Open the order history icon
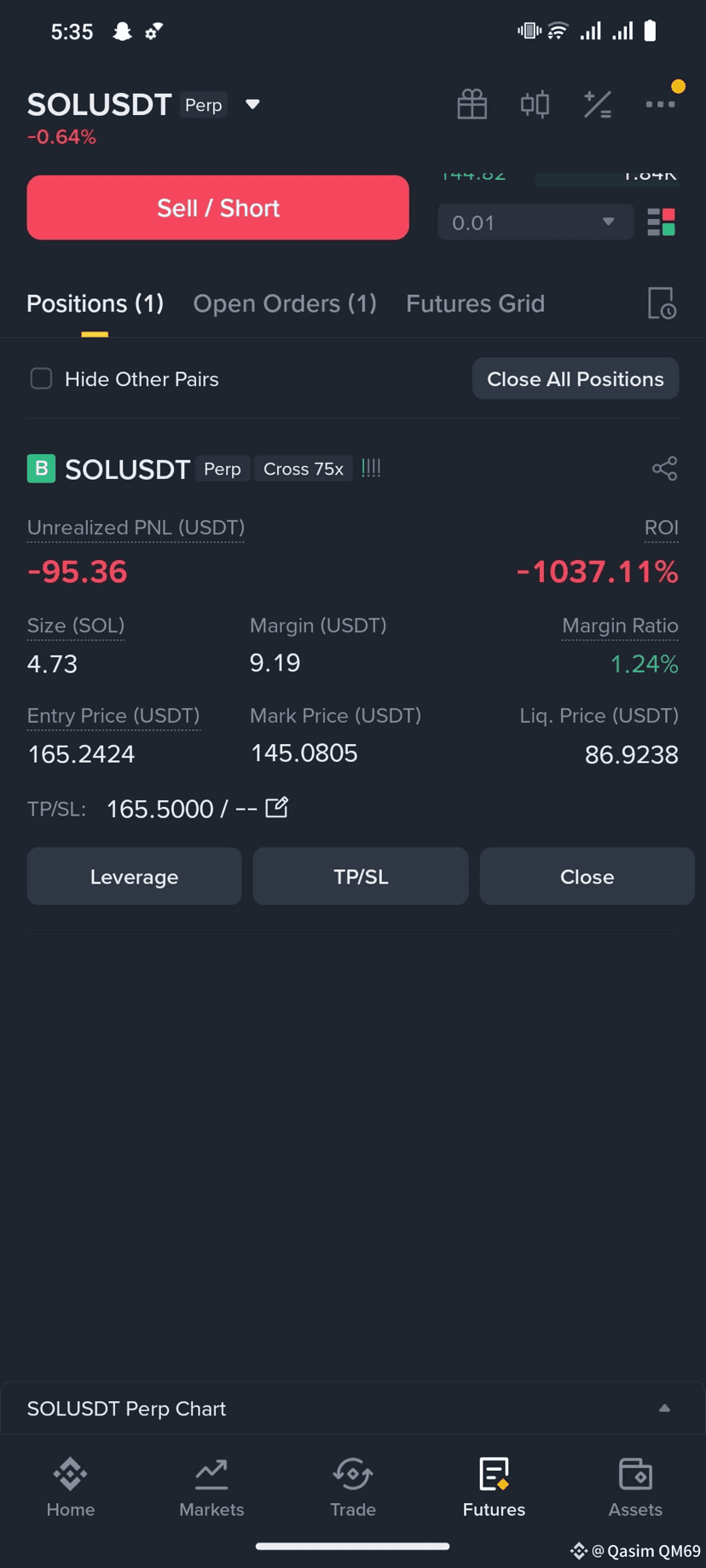 coord(662,303)
